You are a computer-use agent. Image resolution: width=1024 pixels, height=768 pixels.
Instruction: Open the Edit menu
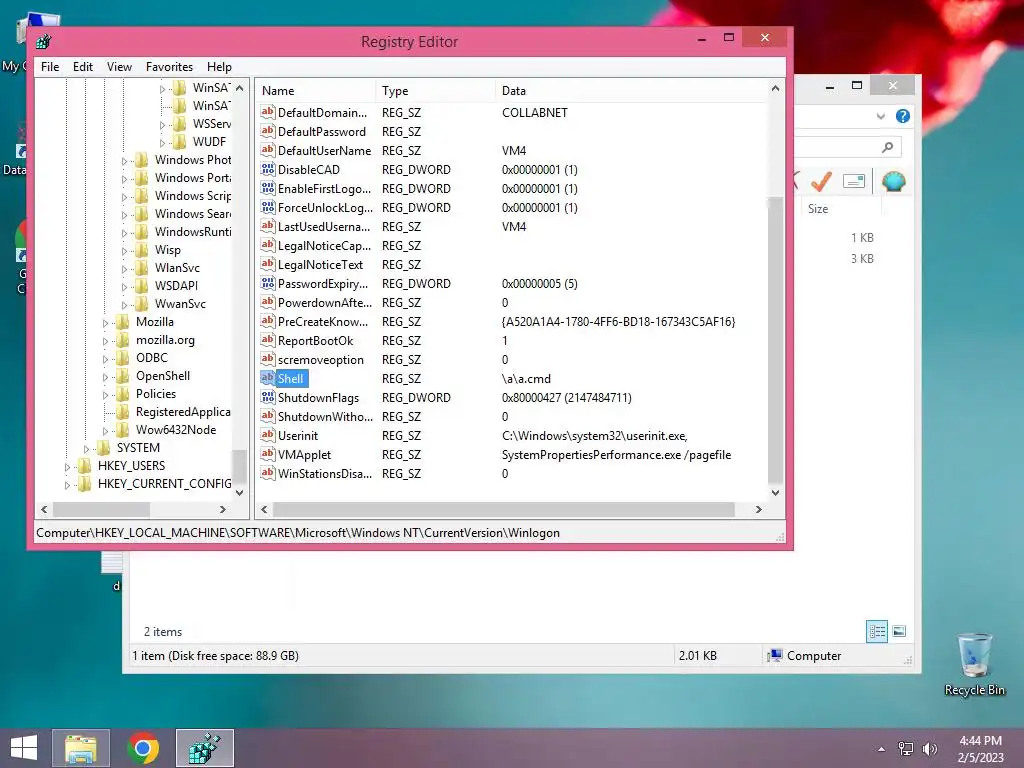coord(82,67)
